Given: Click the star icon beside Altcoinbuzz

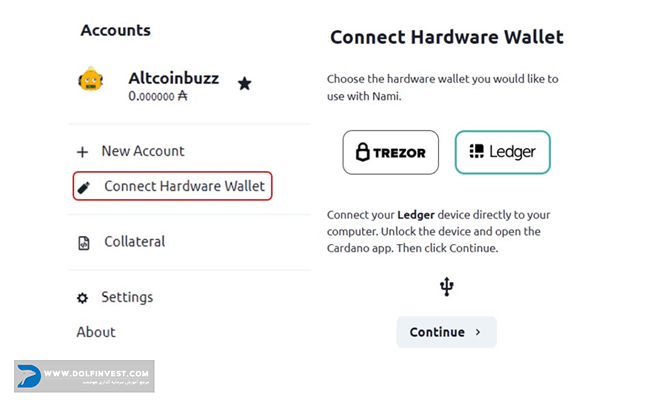Looking at the screenshot, I should pos(244,84).
